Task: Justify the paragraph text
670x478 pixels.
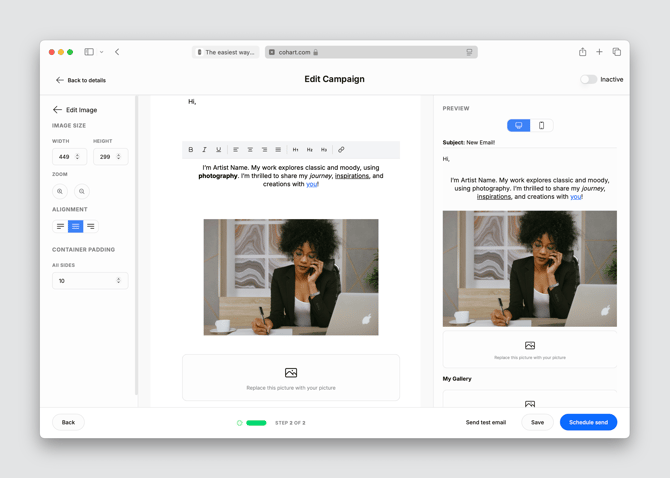Action: (278, 150)
